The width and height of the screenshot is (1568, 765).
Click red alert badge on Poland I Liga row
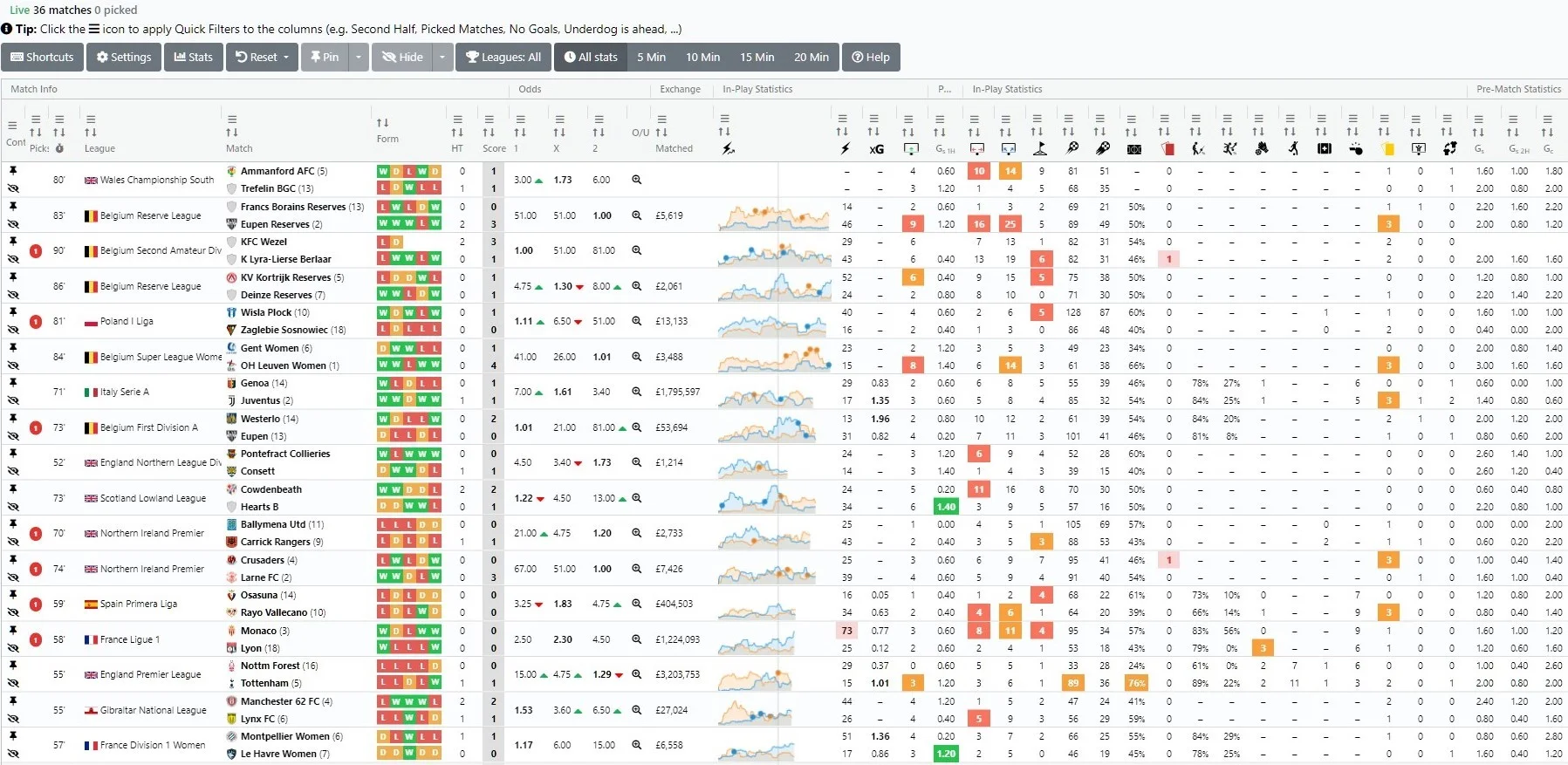click(x=36, y=322)
